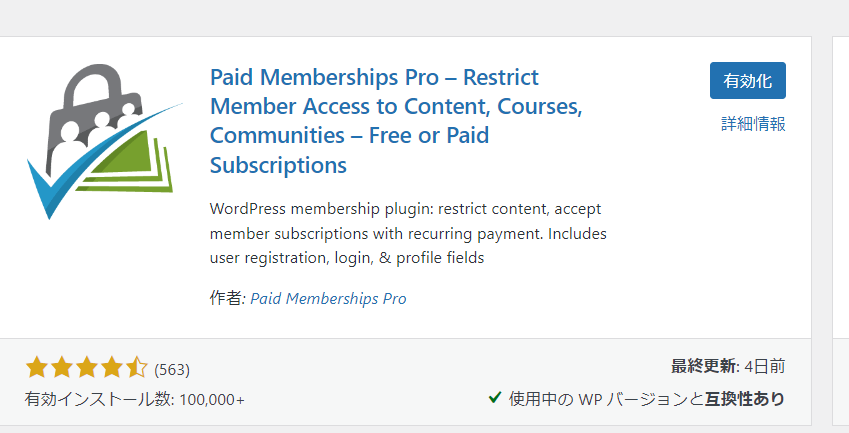Viewport: 849px width, 433px height.
Task: Click the green compatibility checkmark icon
Action: tap(494, 398)
